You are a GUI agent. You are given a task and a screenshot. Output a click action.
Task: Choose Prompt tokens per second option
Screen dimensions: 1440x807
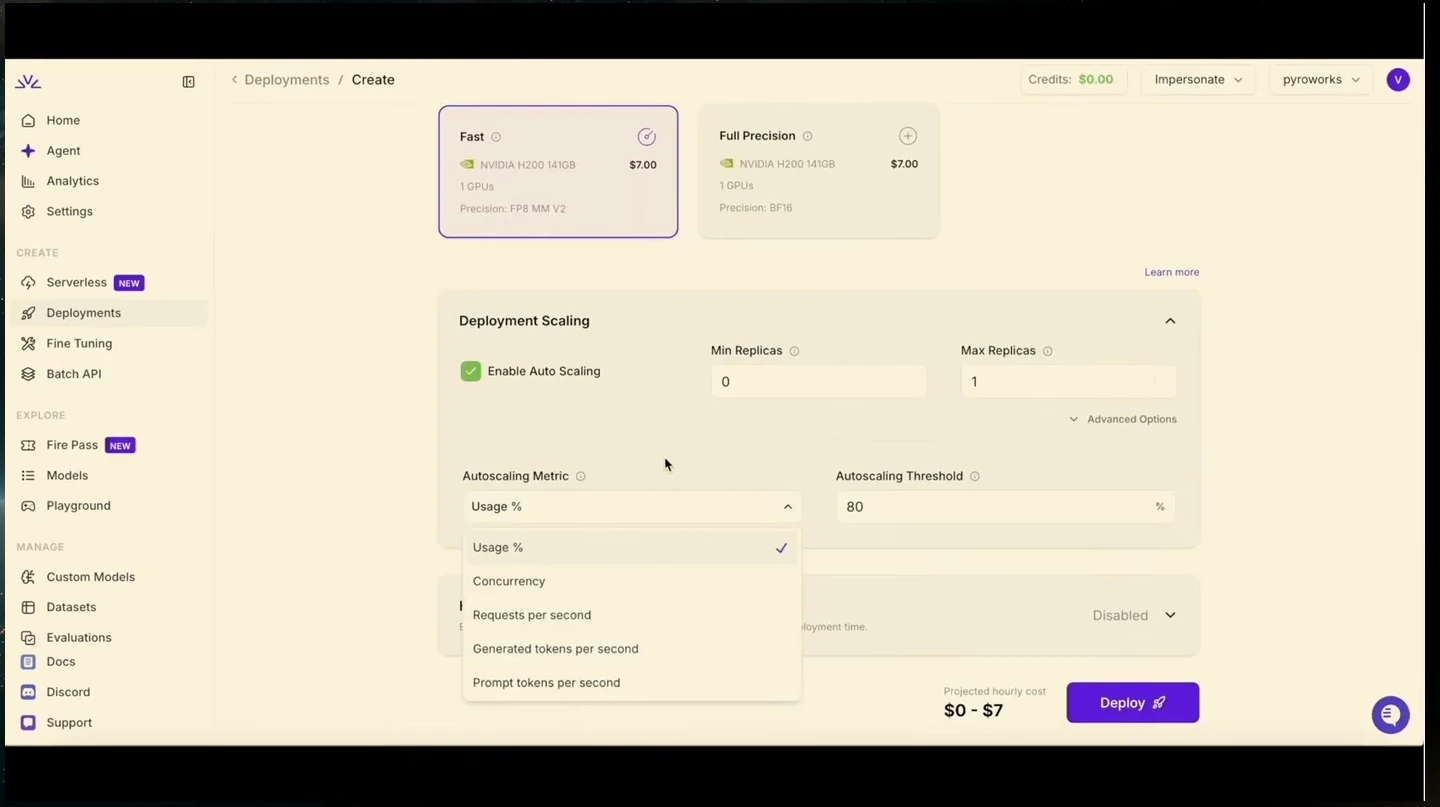[631, 683]
